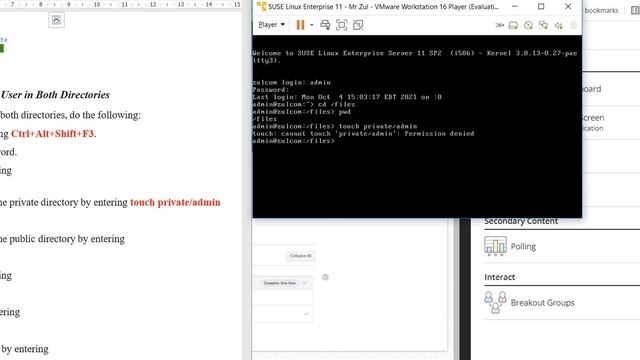Click the document ruler at mark 10
640x360 pixels.
coord(97,4)
